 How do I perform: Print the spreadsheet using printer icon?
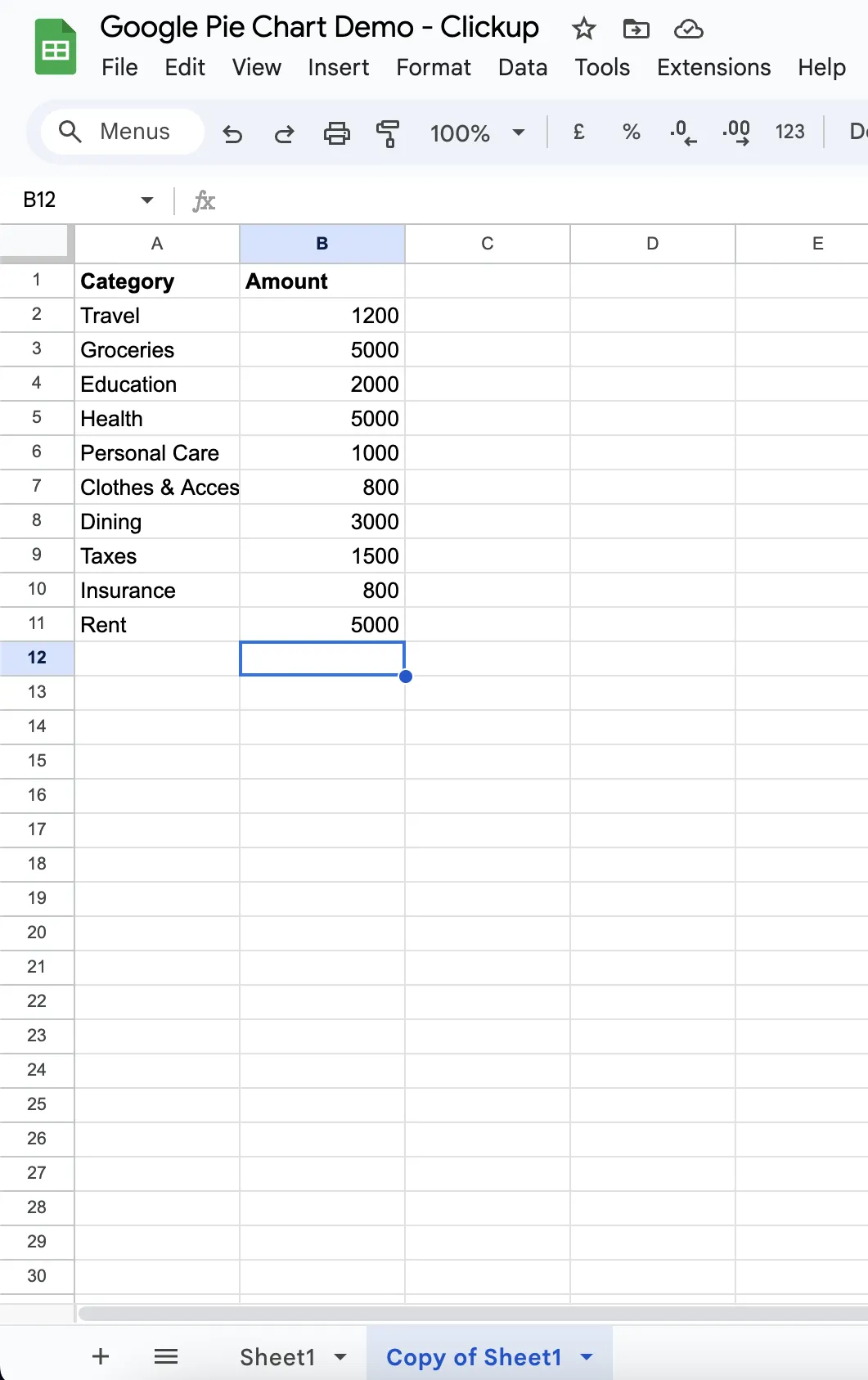[336, 133]
